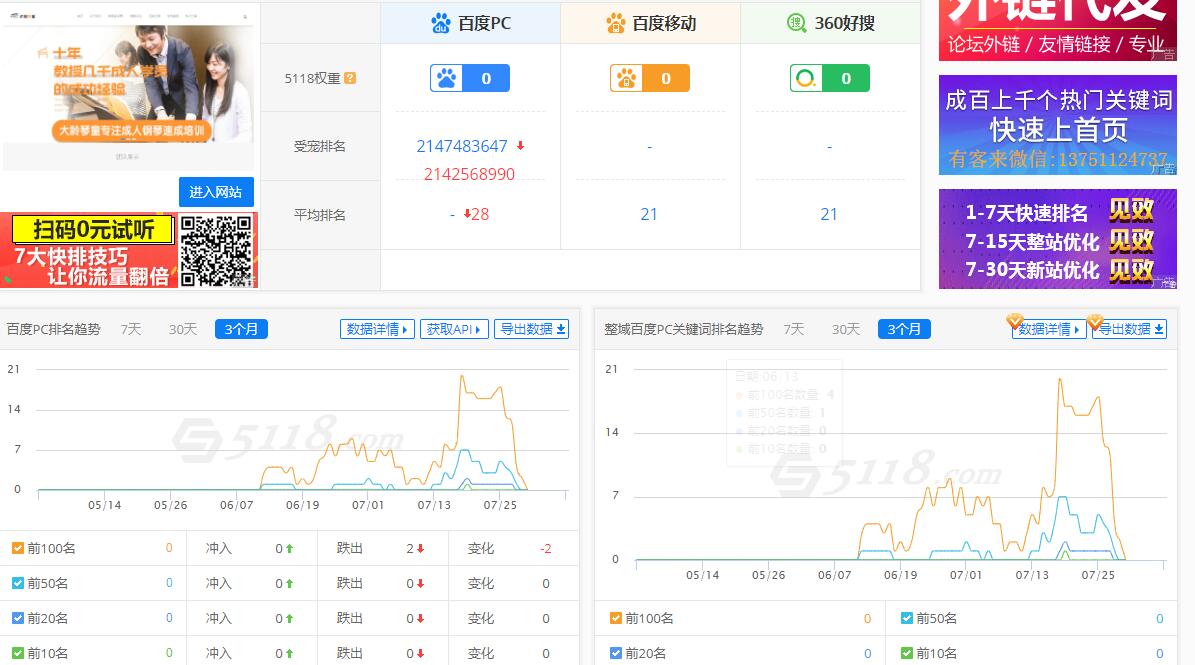Click the green 360 weight badge
Viewport: 1195px width, 665px height.
pyautogui.click(x=829, y=78)
